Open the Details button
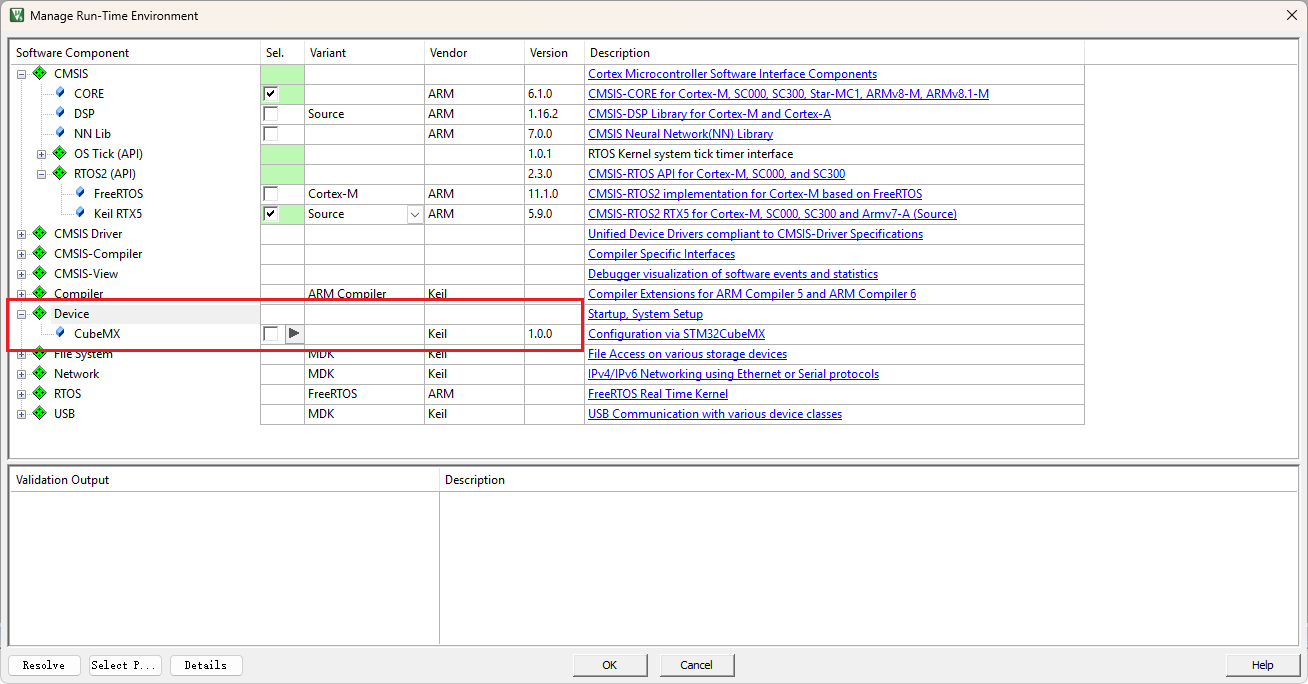1308x684 pixels. (x=206, y=665)
